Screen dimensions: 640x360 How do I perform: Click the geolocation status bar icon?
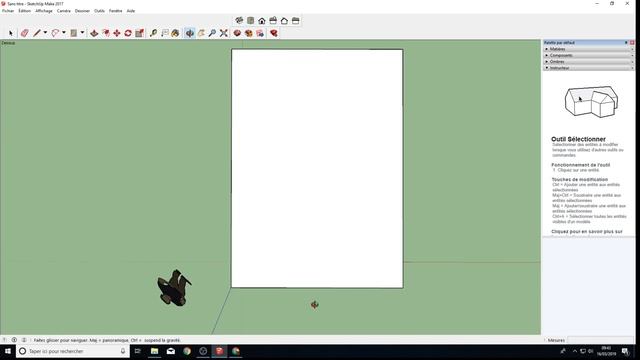[x=14, y=340]
